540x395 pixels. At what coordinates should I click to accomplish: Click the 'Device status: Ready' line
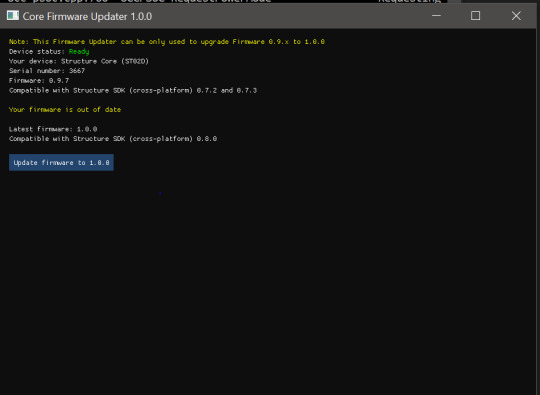tap(49, 52)
